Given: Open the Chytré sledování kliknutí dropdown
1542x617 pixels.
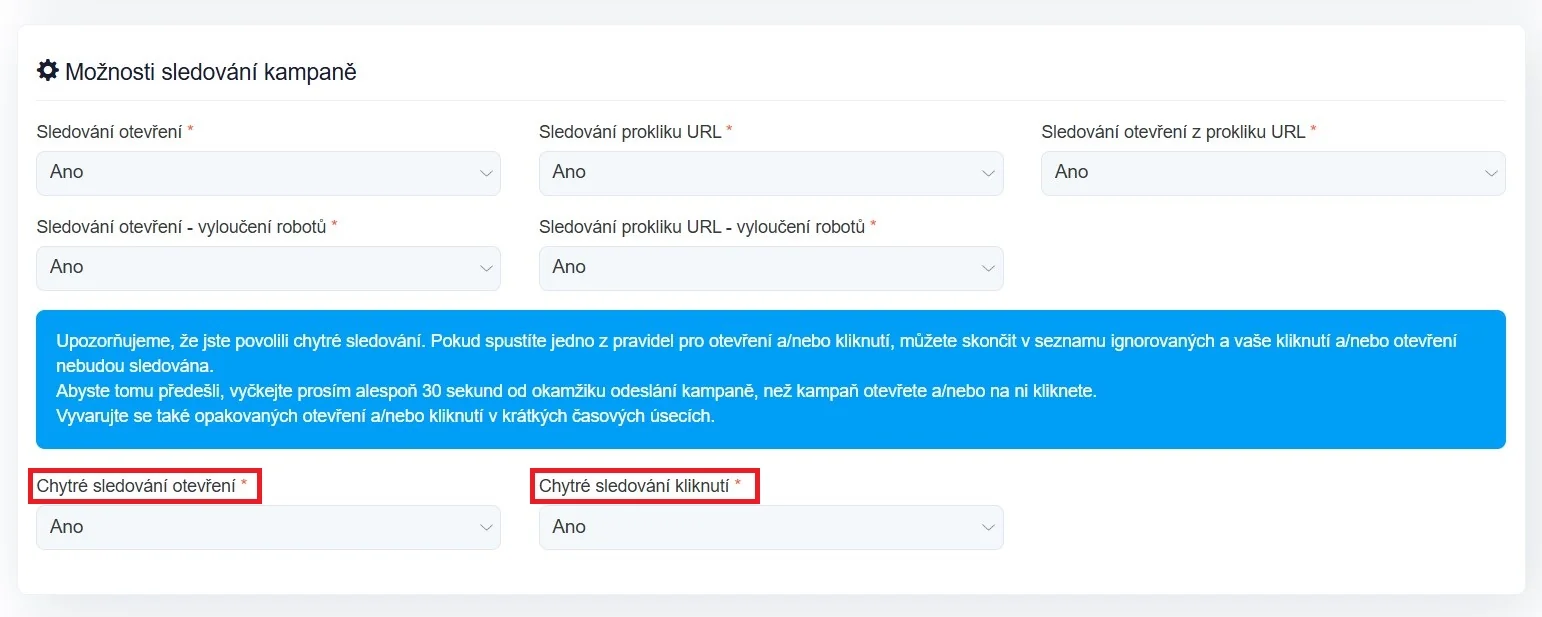Looking at the screenshot, I should tap(770, 527).
